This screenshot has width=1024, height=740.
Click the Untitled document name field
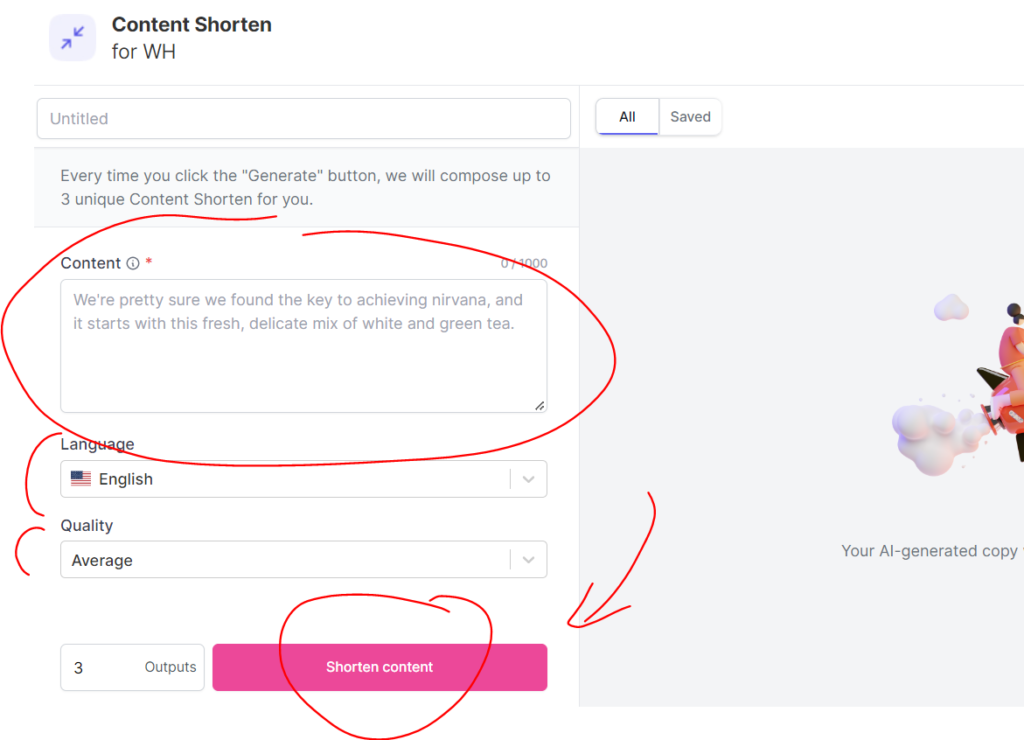(303, 118)
